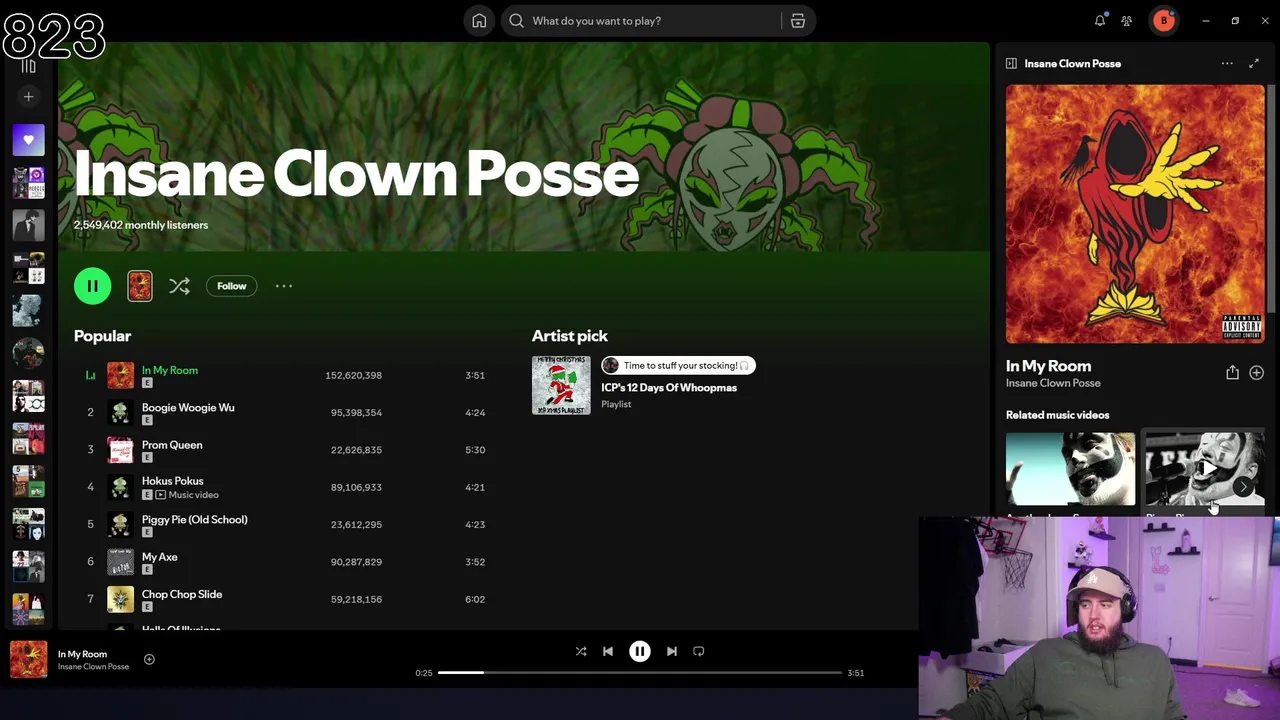Click the 2,549,402 monthly listeners text
Screen dimensions: 1280x720
click(141, 225)
